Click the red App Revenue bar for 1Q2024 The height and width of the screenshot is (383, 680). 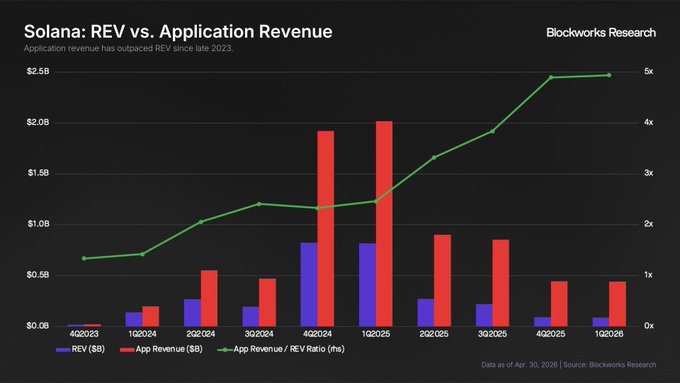tap(151, 316)
